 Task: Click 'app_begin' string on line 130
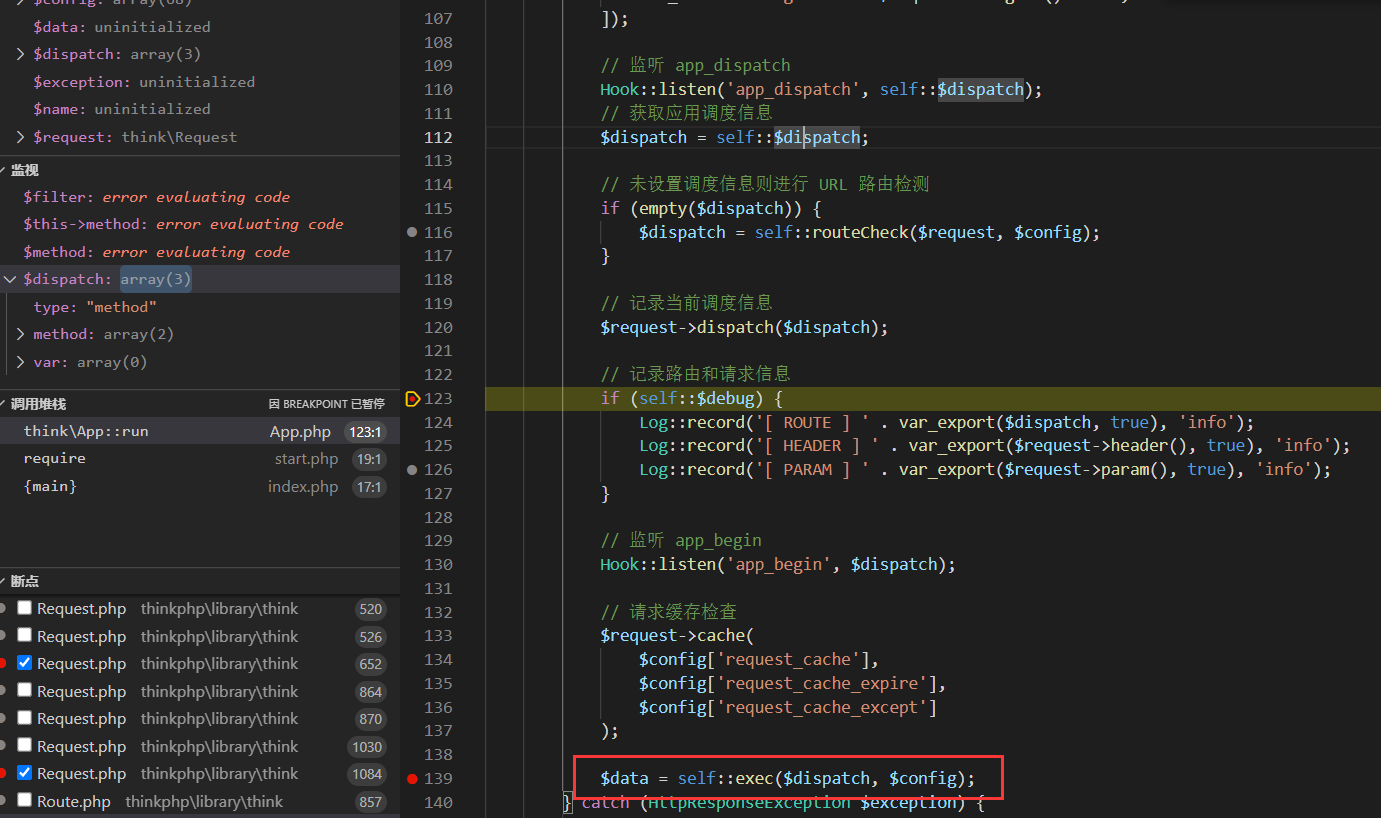[781, 564]
